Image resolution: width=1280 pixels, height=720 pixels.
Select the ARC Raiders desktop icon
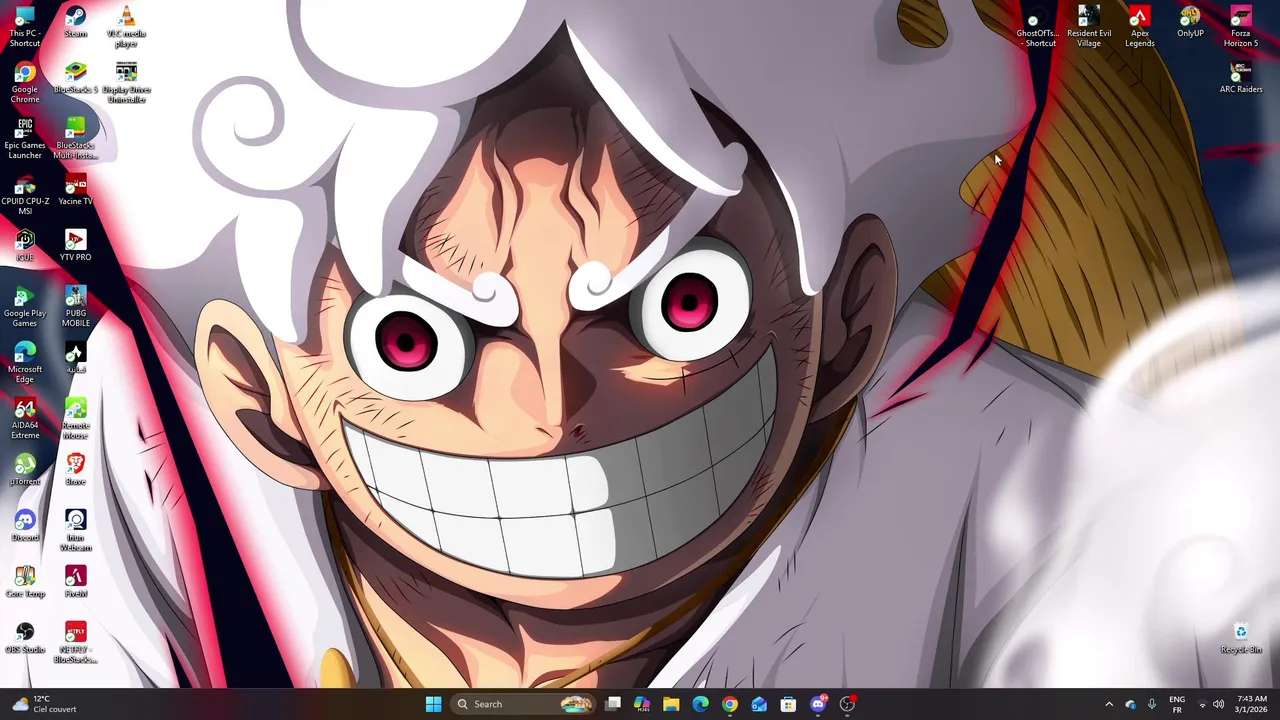[x=1241, y=78]
